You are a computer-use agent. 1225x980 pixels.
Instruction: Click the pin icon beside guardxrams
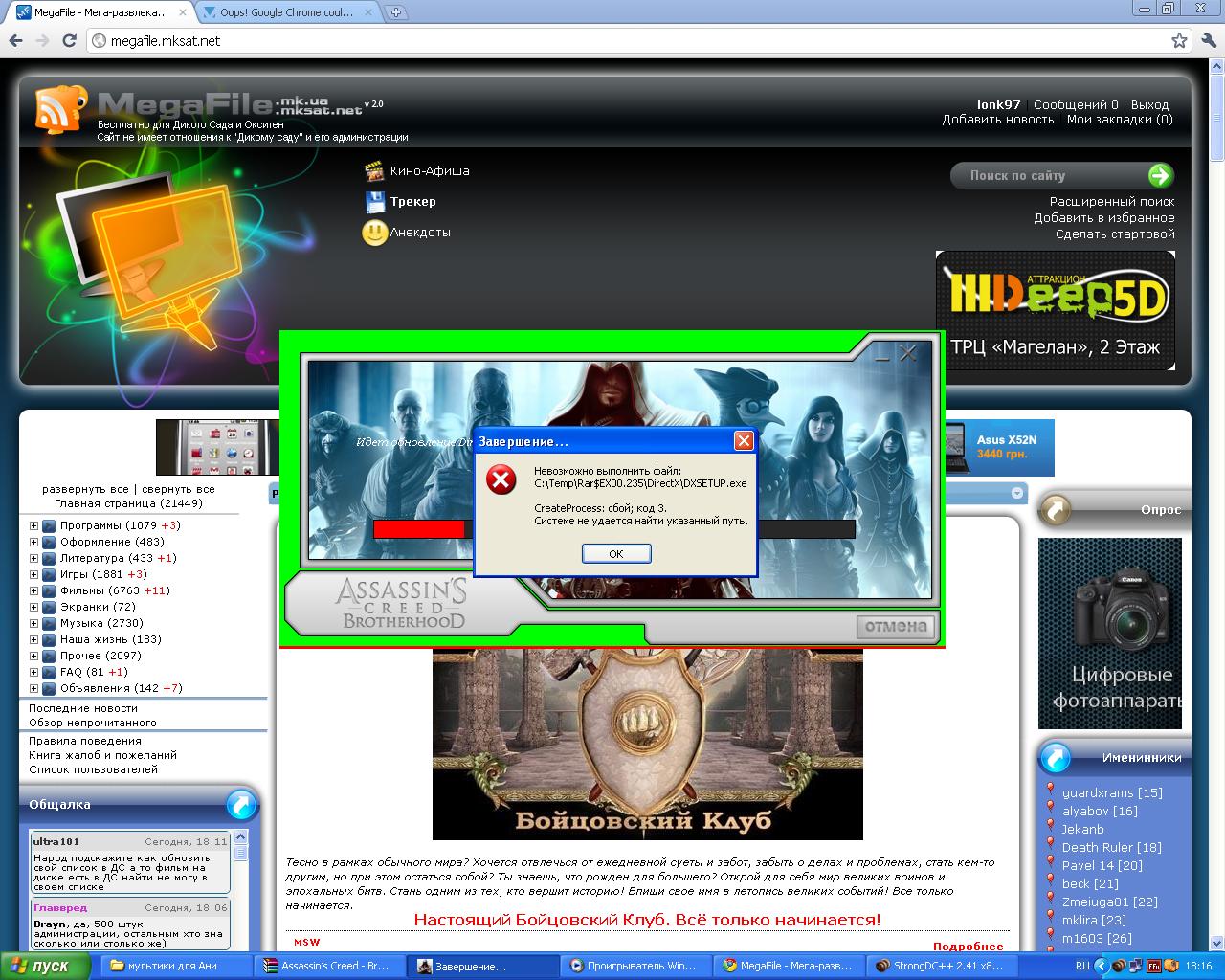[1050, 791]
